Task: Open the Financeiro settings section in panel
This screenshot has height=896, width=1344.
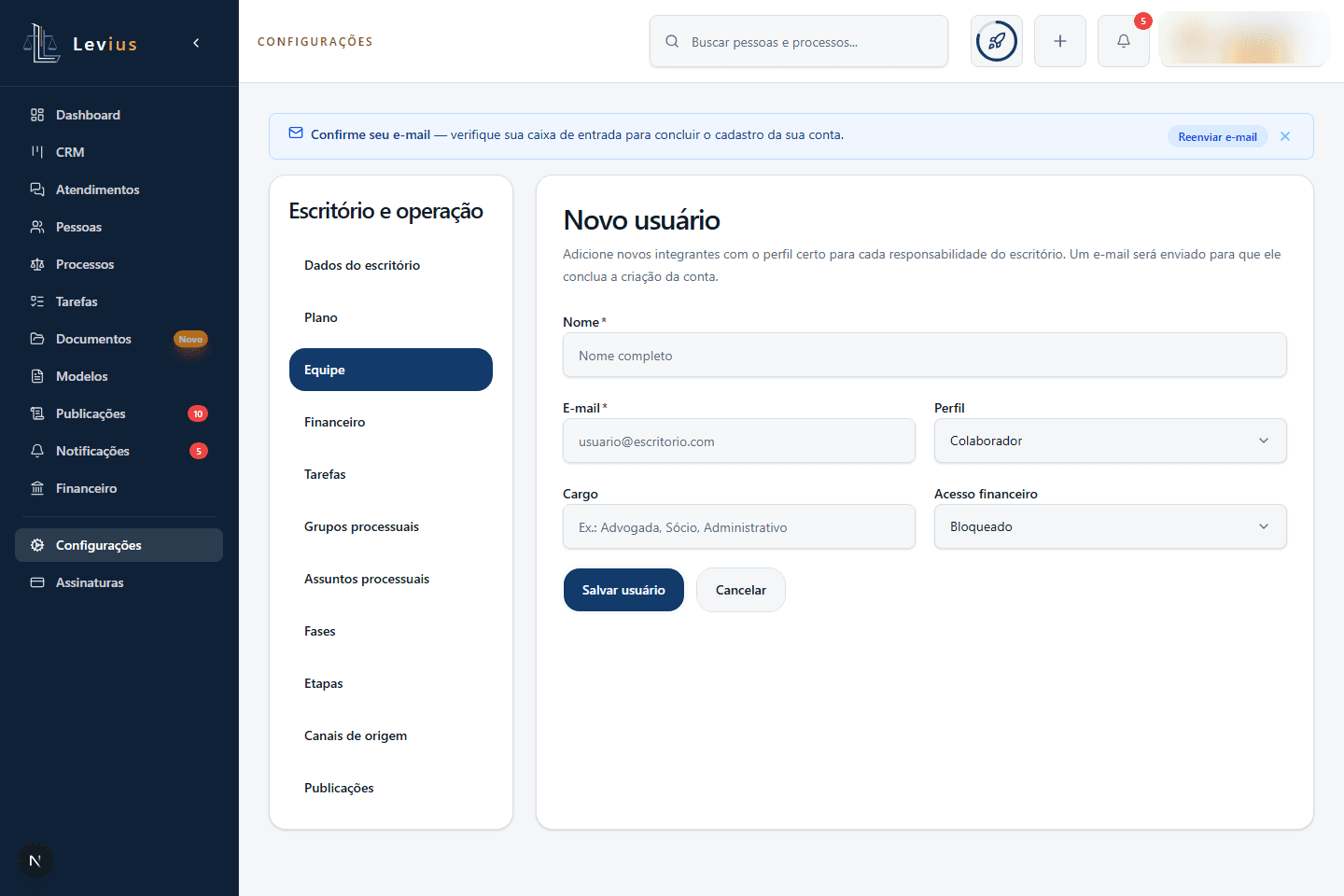Action: coord(391,422)
